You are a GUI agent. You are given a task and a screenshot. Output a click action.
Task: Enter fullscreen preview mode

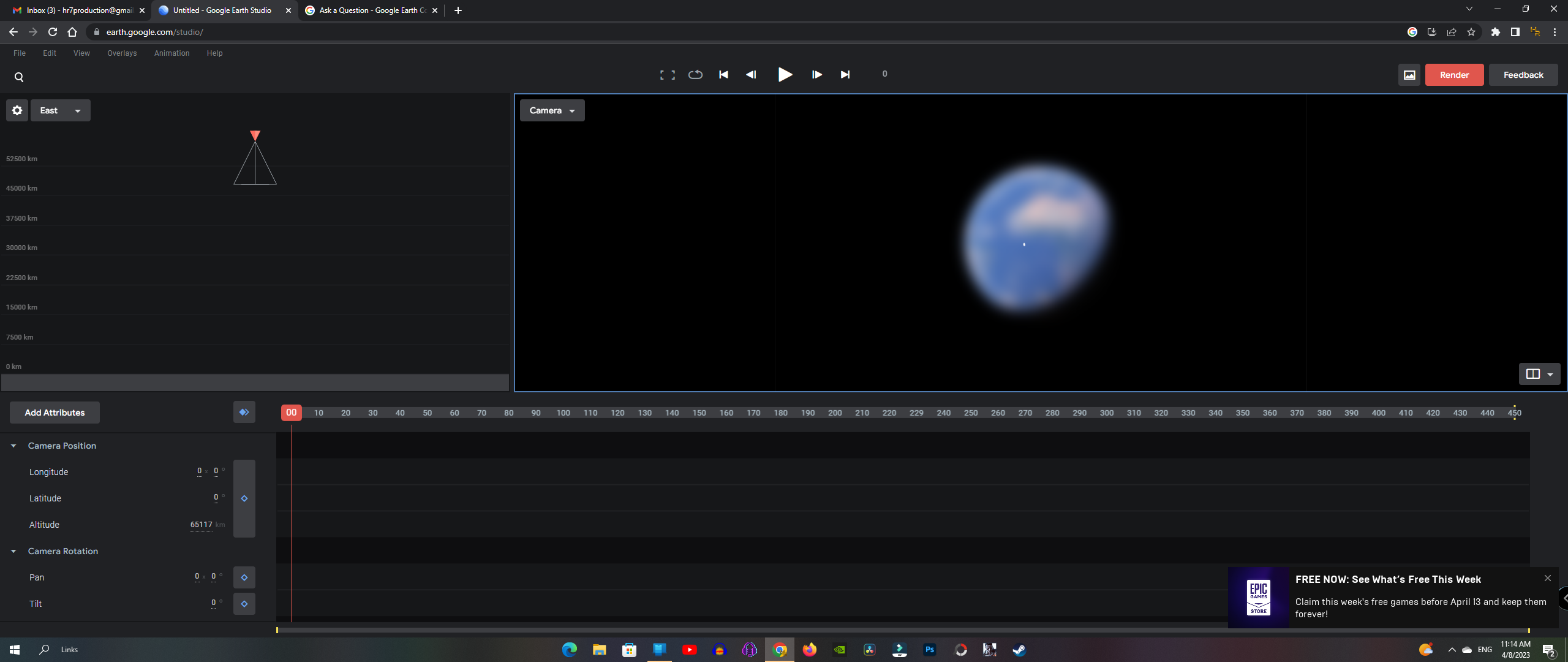pyautogui.click(x=667, y=74)
